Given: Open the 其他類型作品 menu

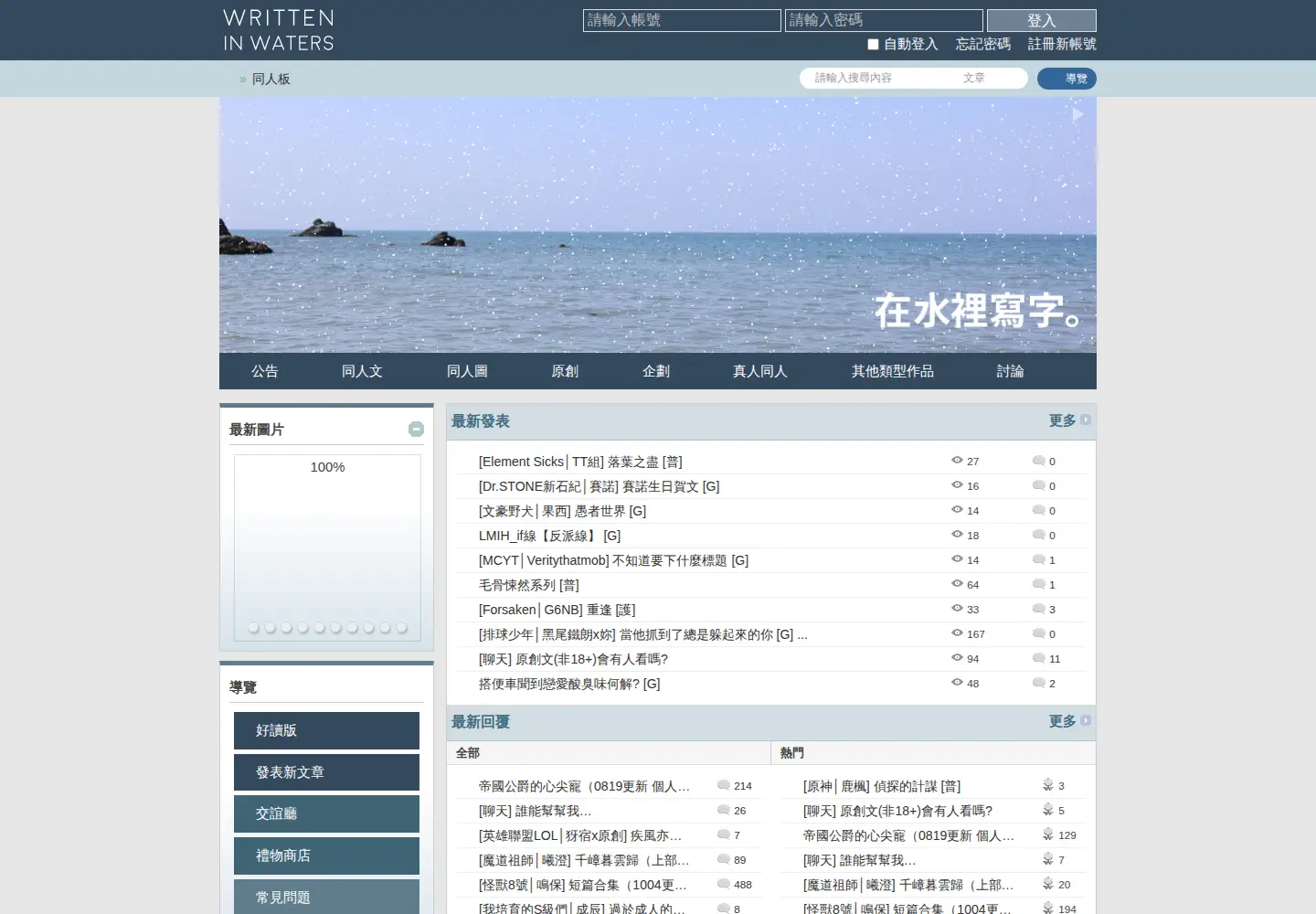Looking at the screenshot, I should (893, 371).
